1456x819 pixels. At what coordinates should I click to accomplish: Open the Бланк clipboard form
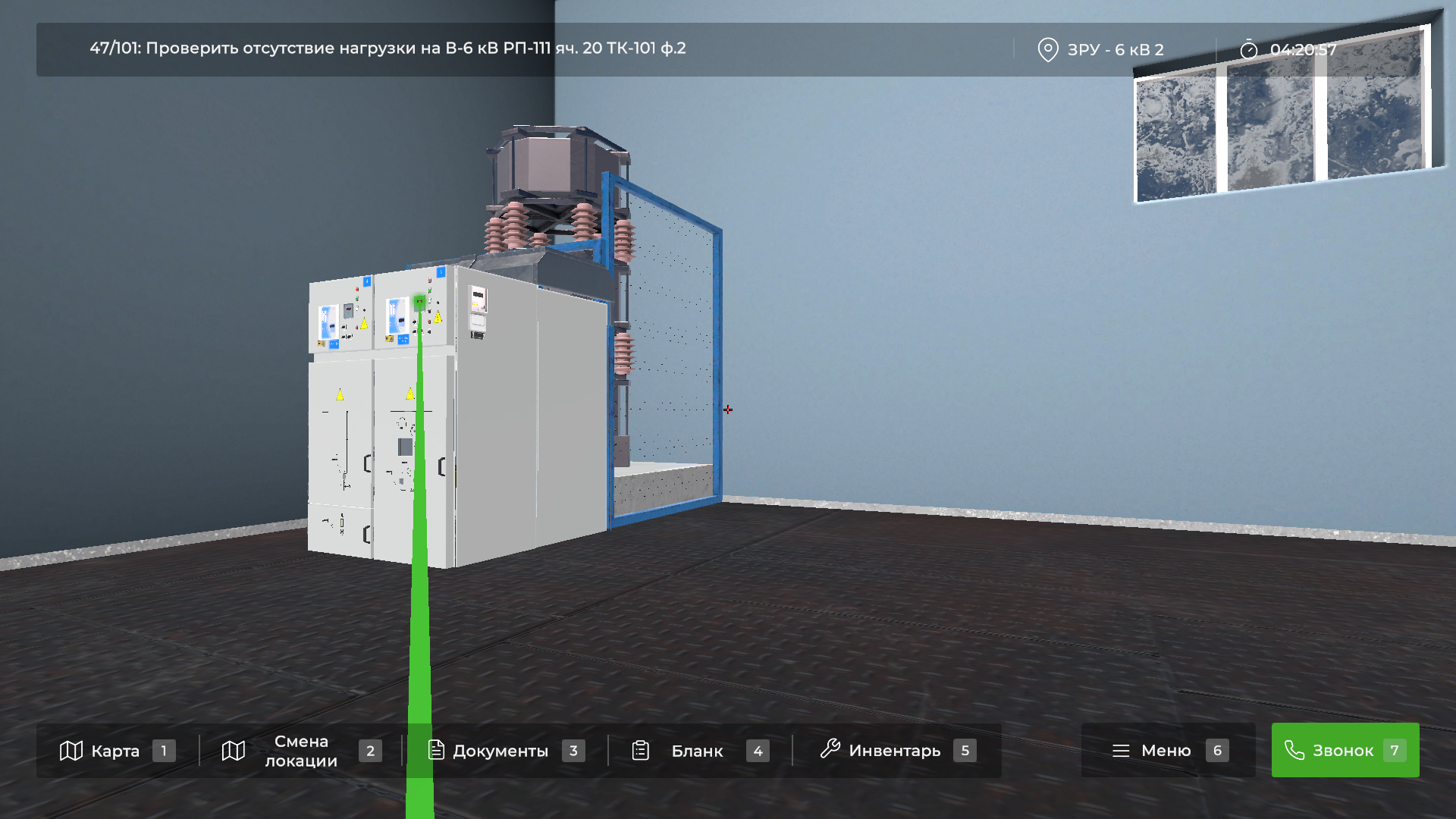click(641, 751)
